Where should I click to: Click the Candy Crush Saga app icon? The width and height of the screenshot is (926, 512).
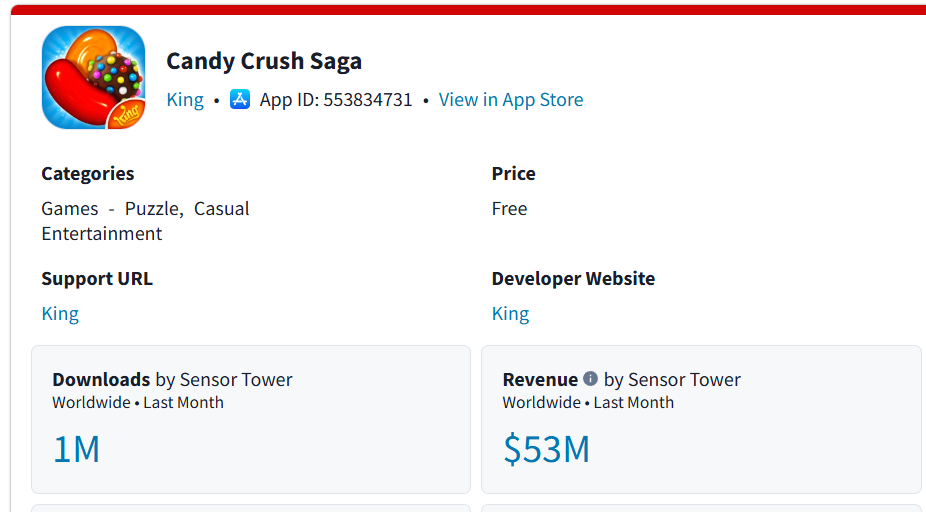(93, 78)
